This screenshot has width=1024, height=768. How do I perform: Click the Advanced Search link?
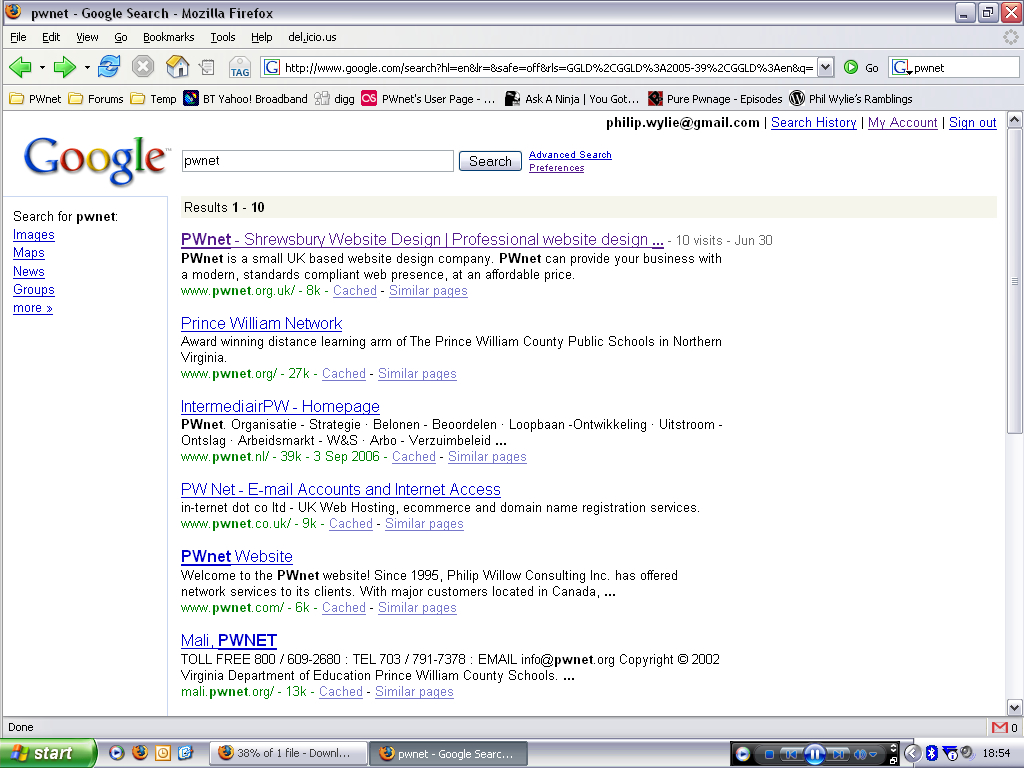pyautogui.click(x=570, y=155)
